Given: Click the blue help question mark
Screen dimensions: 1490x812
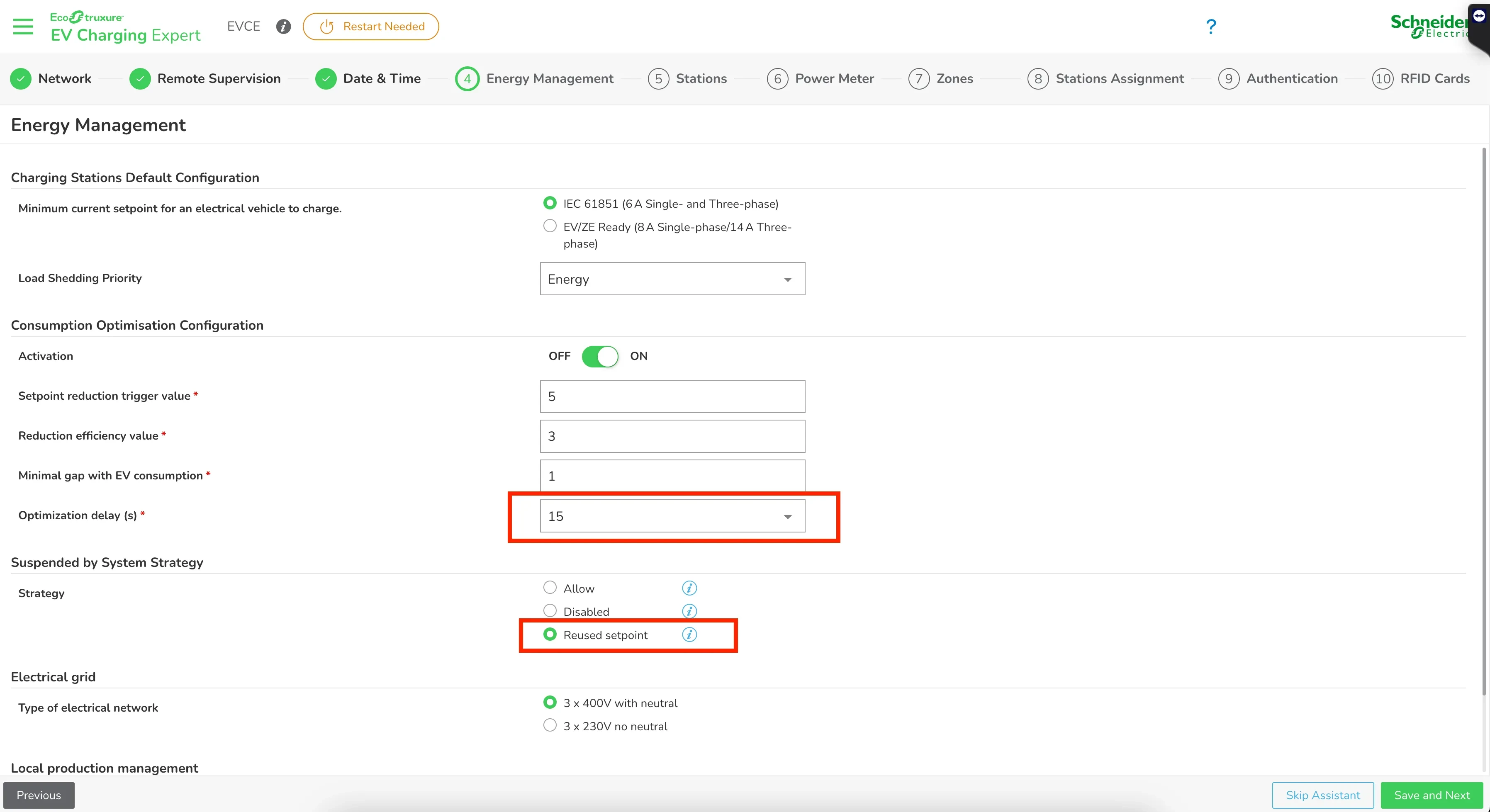Looking at the screenshot, I should (1211, 26).
